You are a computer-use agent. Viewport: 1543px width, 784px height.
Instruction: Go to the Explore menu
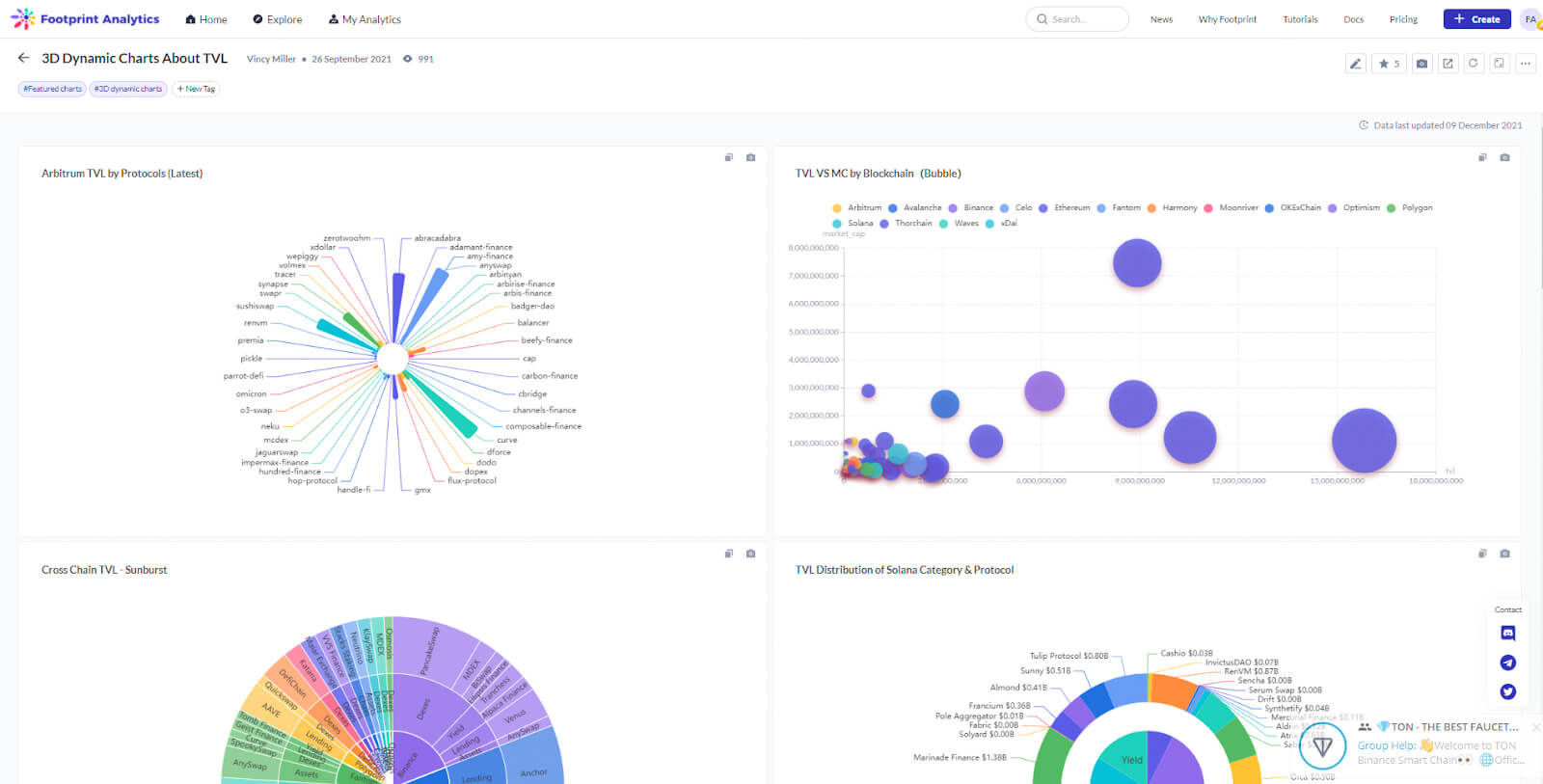point(278,19)
